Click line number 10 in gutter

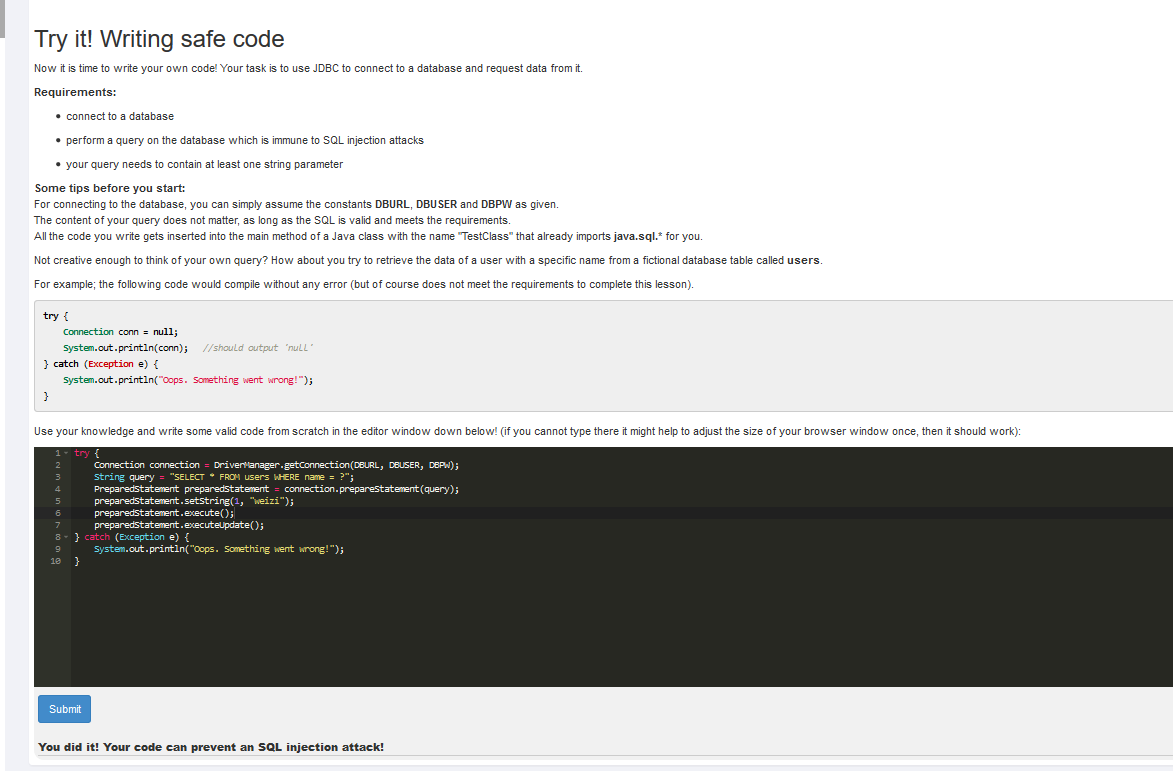(56, 561)
